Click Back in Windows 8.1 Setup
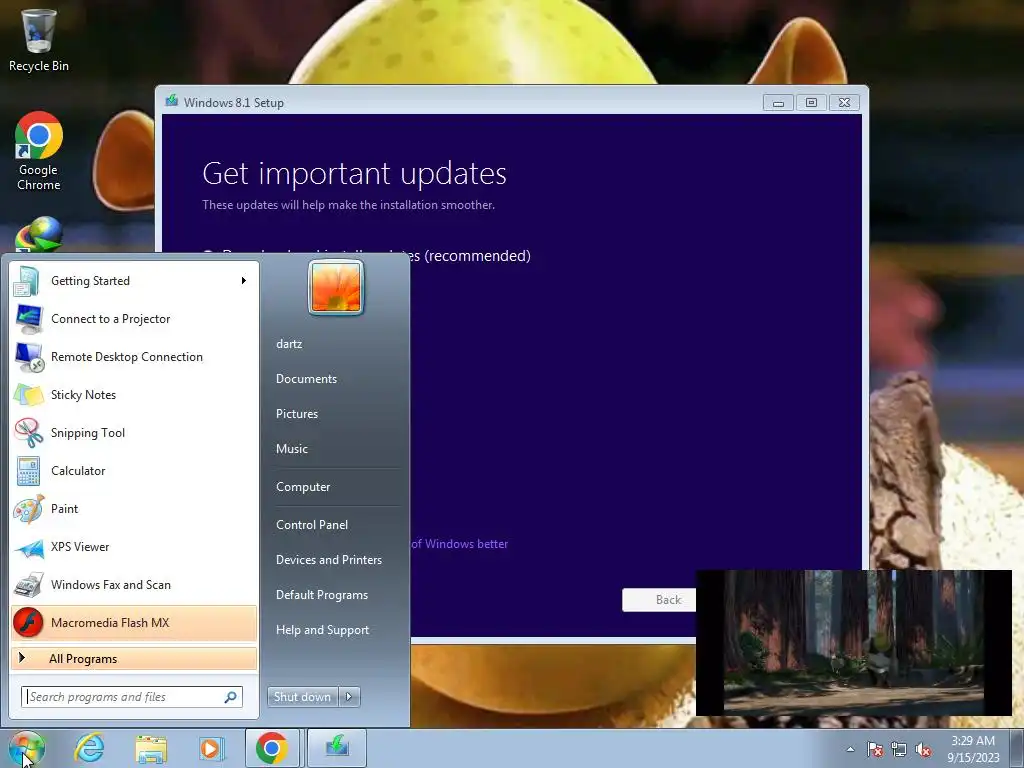The width and height of the screenshot is (1024, 768). coord(658,600)
